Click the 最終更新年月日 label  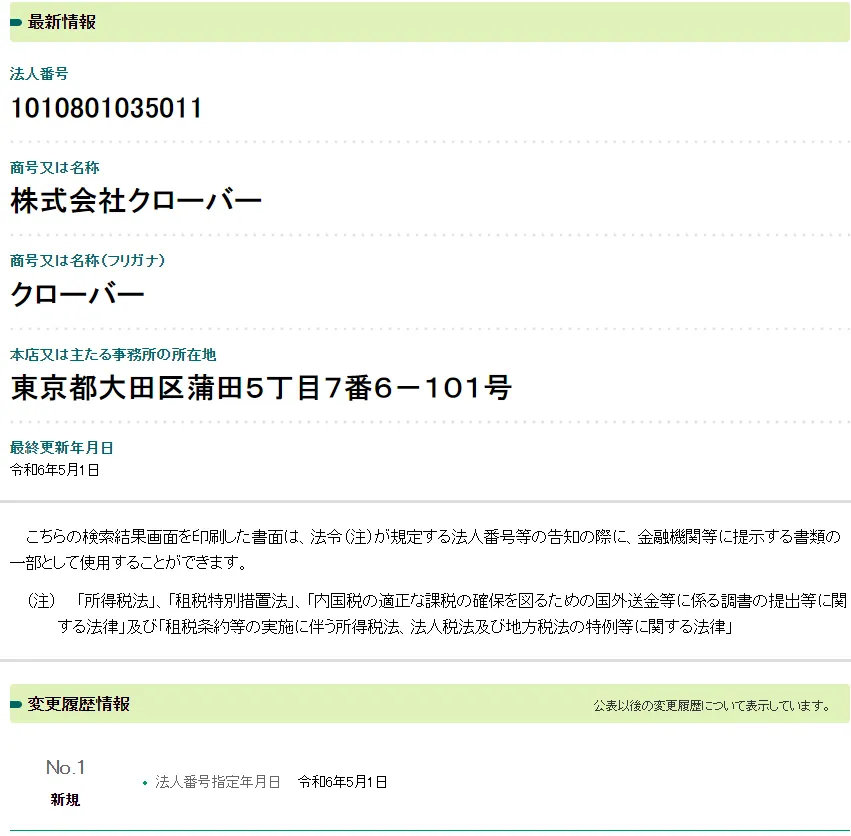point(61,448)
